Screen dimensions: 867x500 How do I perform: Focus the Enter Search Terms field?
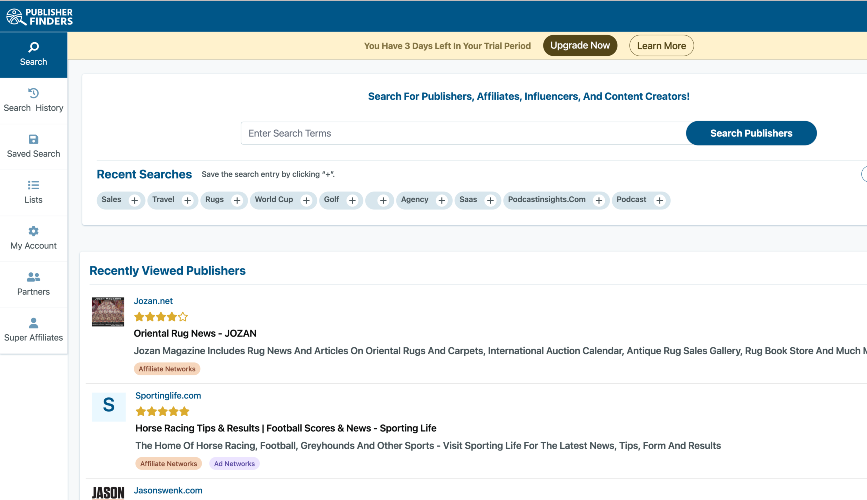click(x=462, y=133)
